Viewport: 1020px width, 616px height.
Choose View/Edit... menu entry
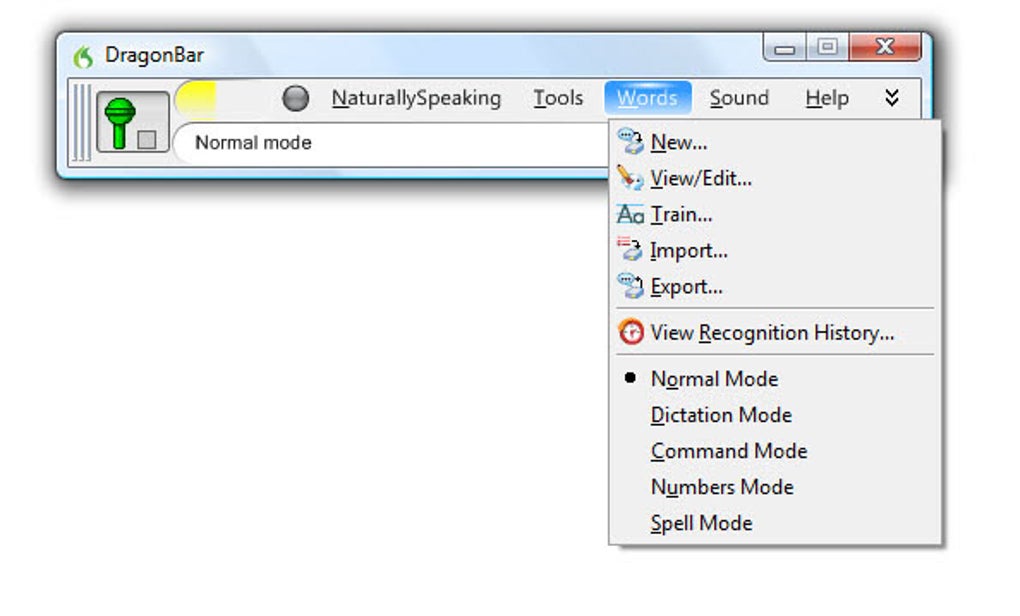775,178
